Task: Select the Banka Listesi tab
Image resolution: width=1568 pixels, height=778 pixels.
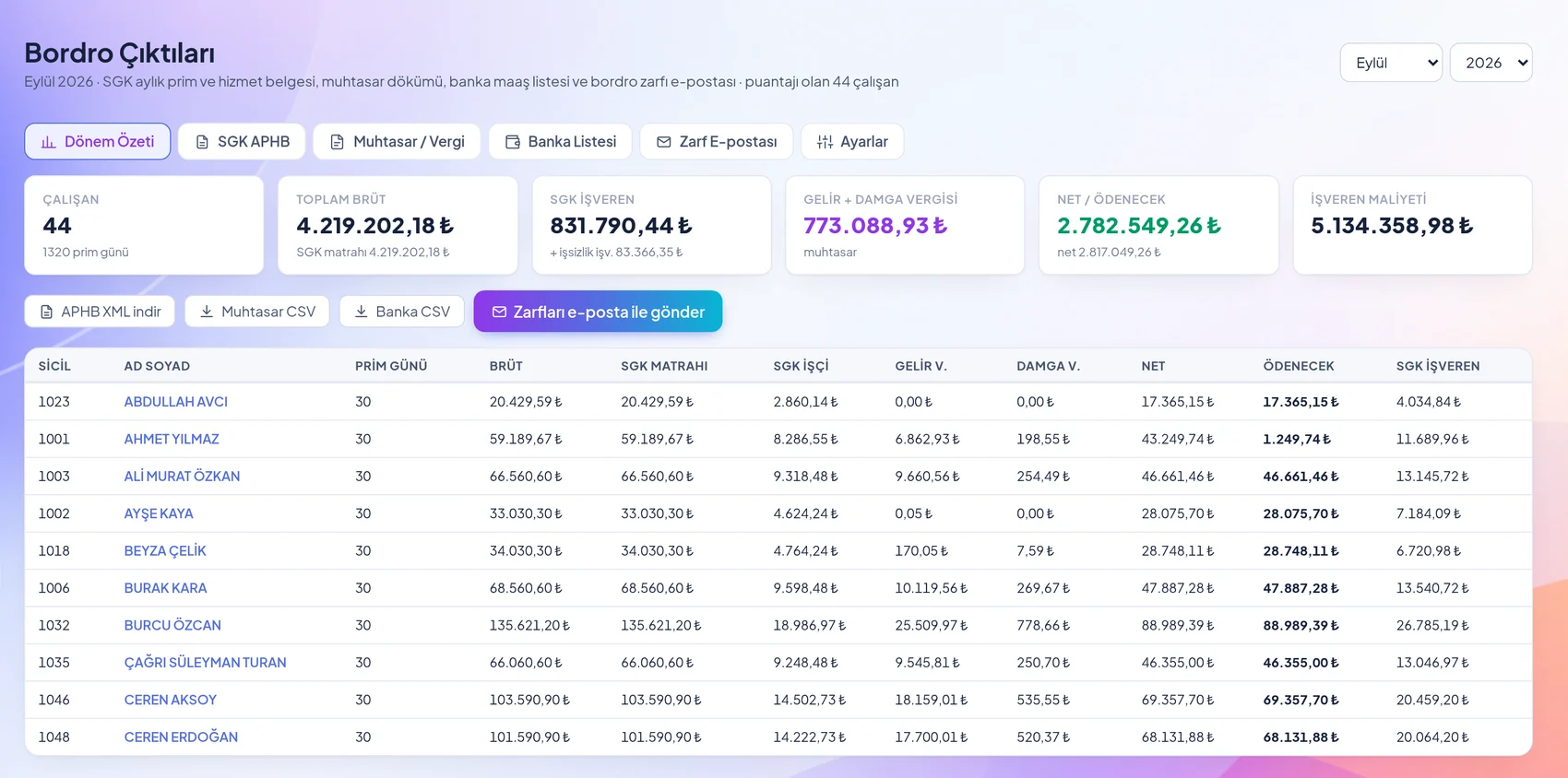Action: pyautogui.click(x=560, y=142)
